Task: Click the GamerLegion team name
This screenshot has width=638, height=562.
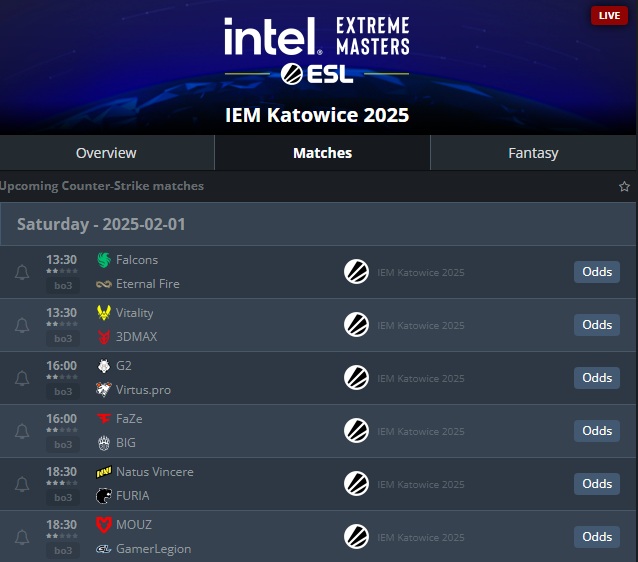Action: [x=153, y=549]
